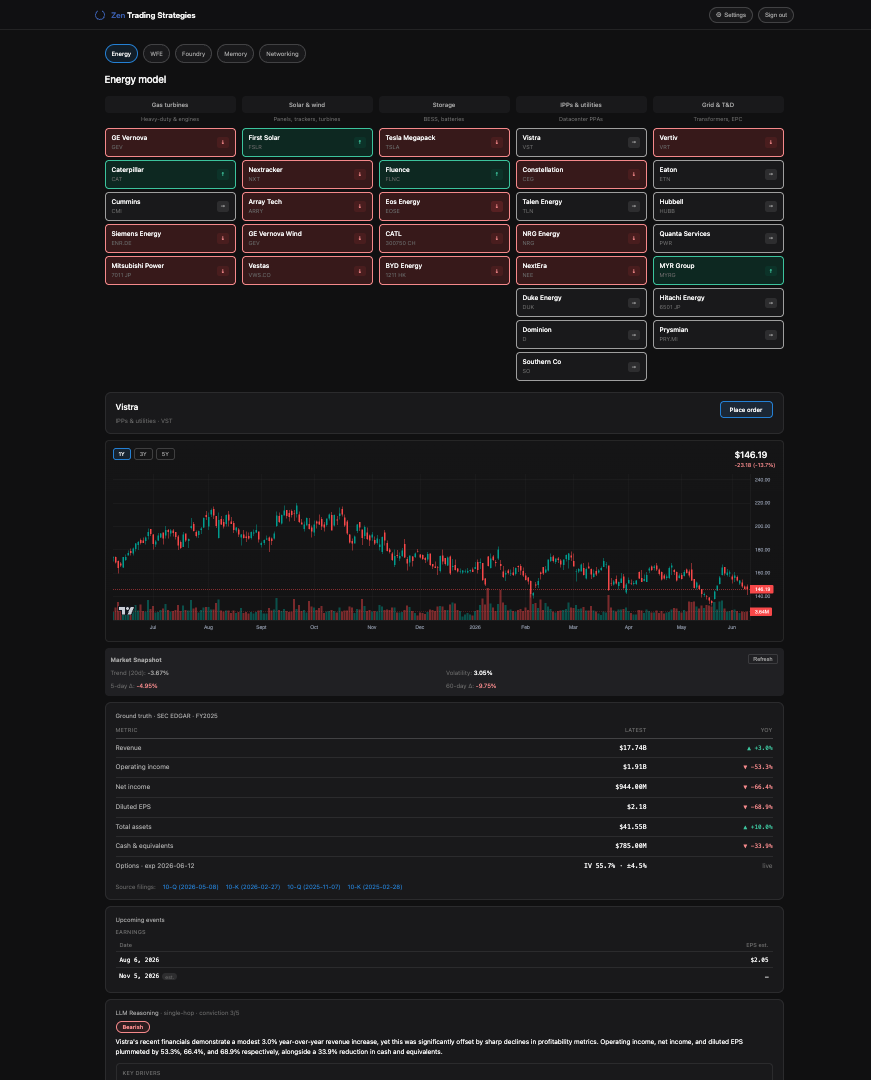871x1080 pixels.
Task: Switch the chart to 3Y range
Action: [x=143, y=454]
